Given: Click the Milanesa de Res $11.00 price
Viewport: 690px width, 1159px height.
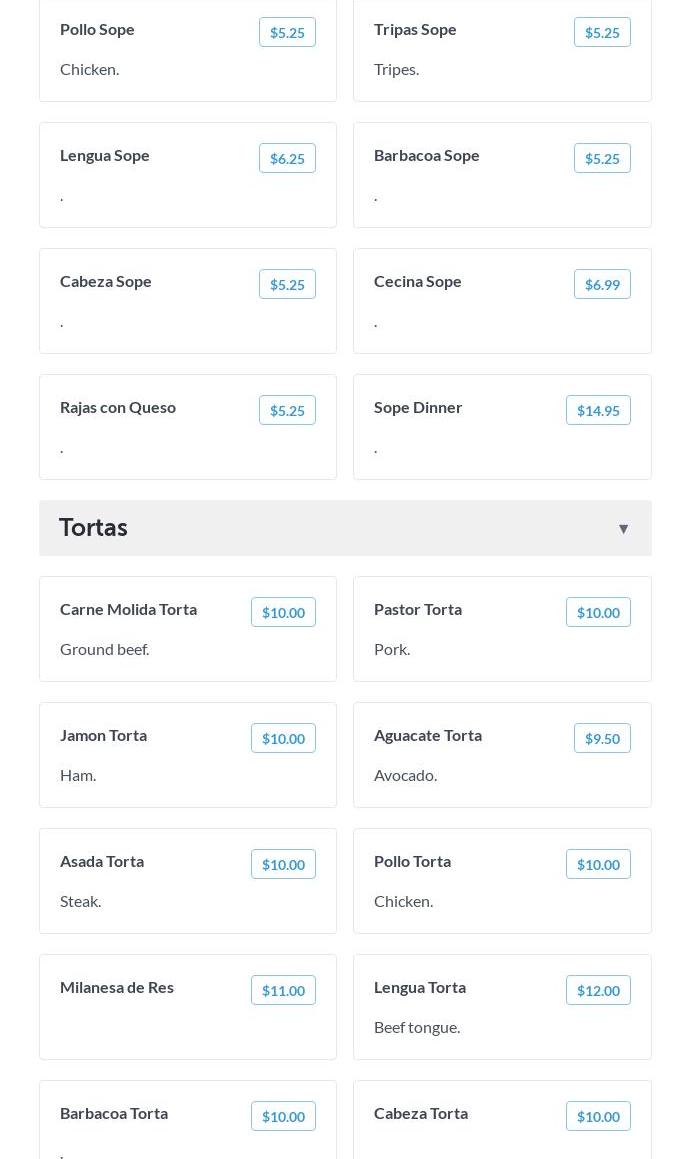Looking at the screenshot, I should click(283, 990).
